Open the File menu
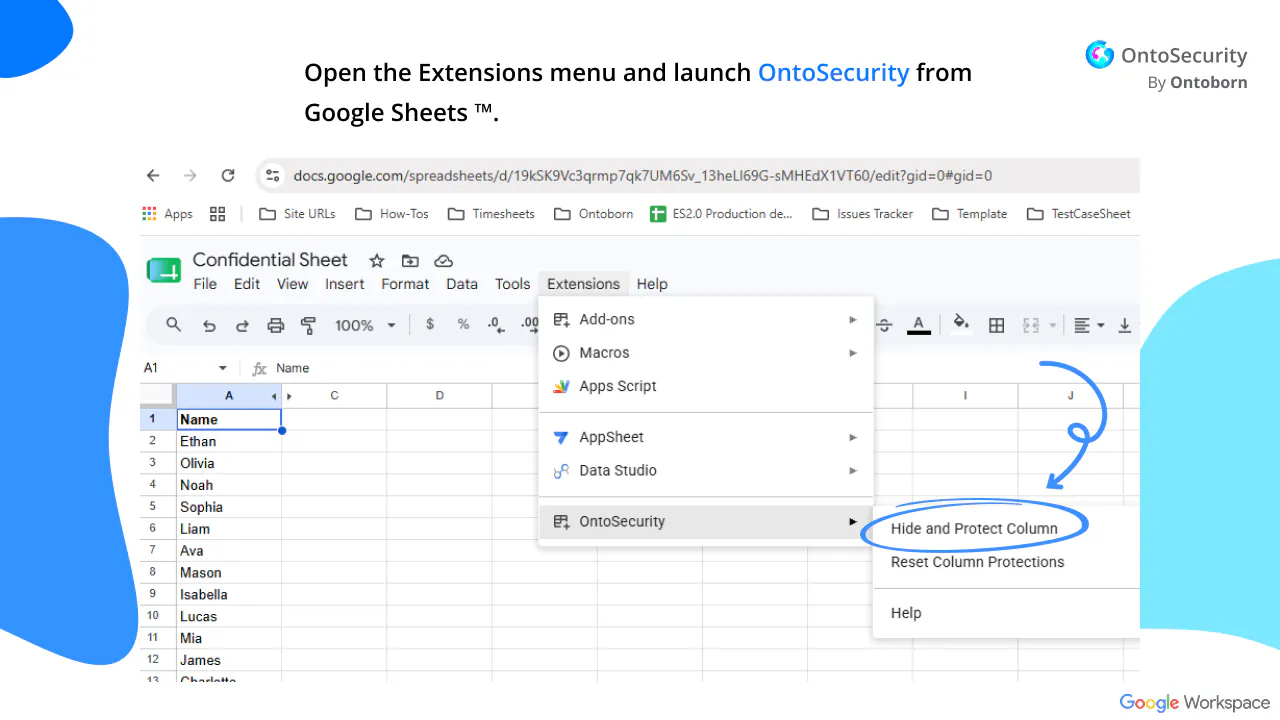The height and width of the screenshot is (720, 1280). click(205, 284)
